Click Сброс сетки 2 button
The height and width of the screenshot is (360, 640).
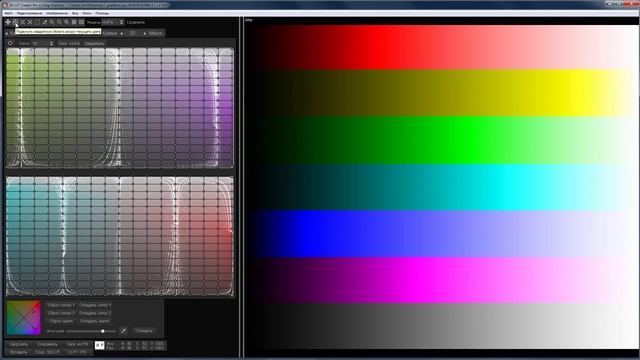[61, 313]
